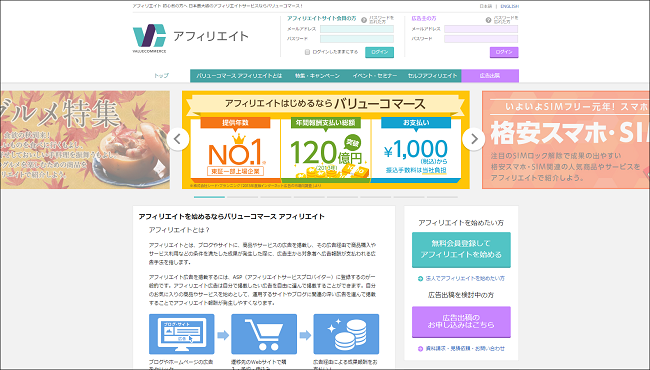
Task: Click the 無料会員登録してアフィリエイトを始める button
Action: pos(461,250)
